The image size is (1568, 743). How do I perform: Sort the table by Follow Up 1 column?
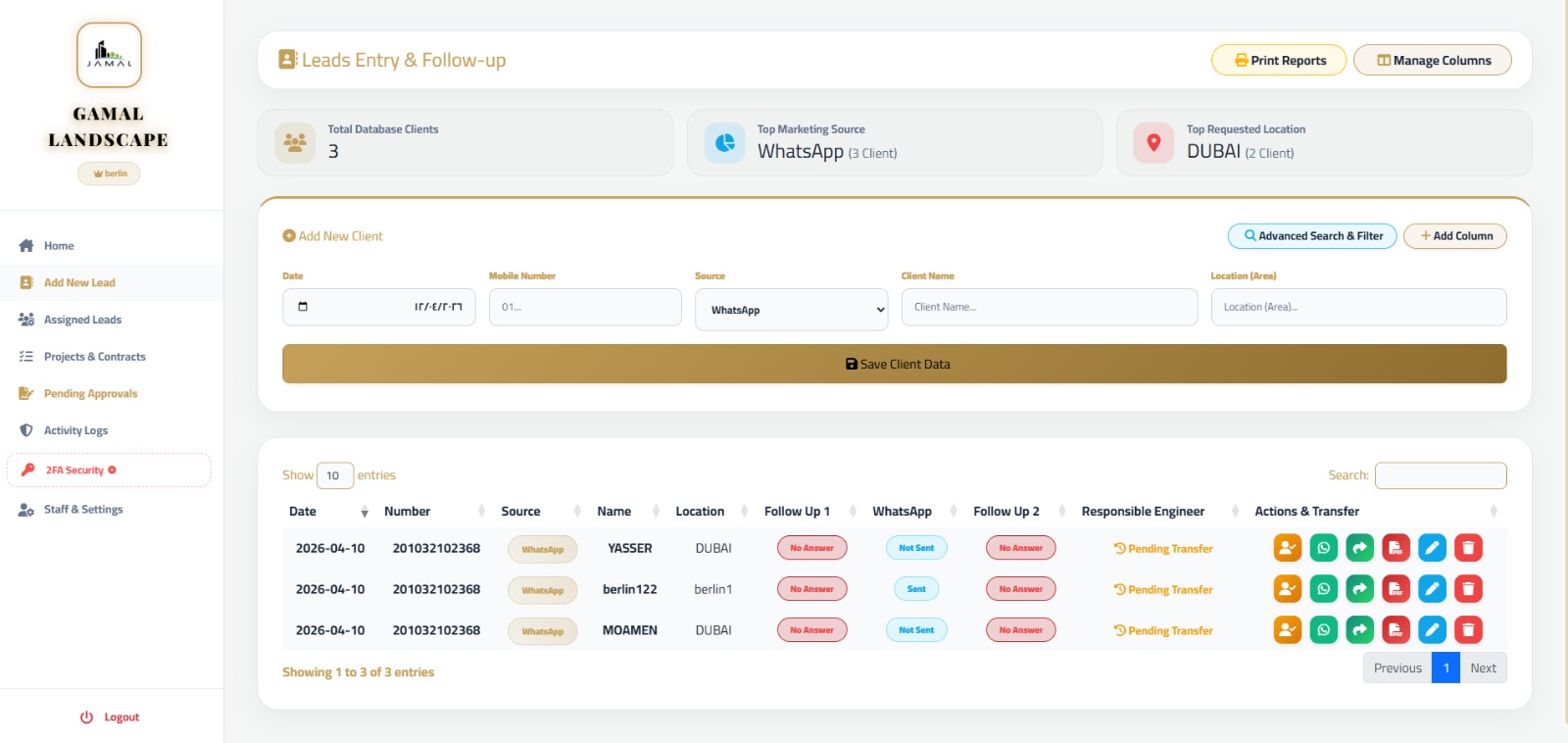click(810, 512)
